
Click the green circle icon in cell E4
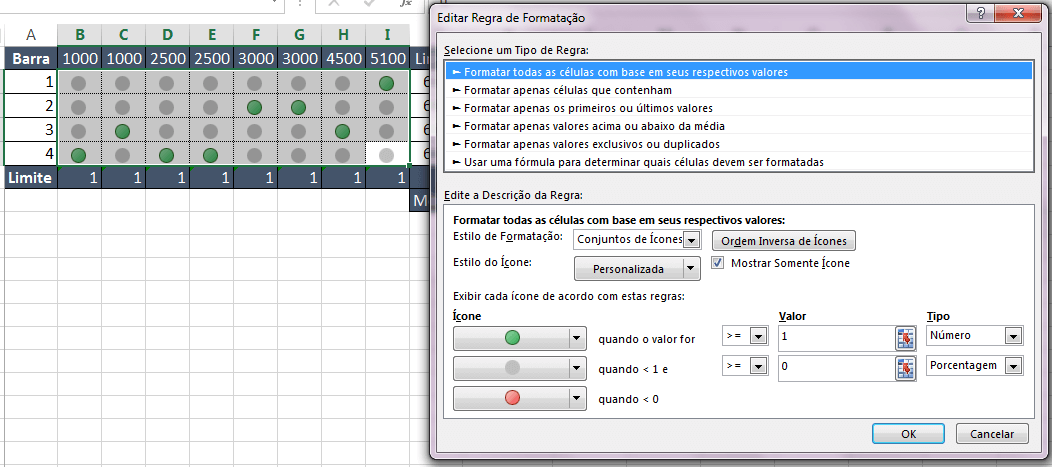click(x=211, y=155)
